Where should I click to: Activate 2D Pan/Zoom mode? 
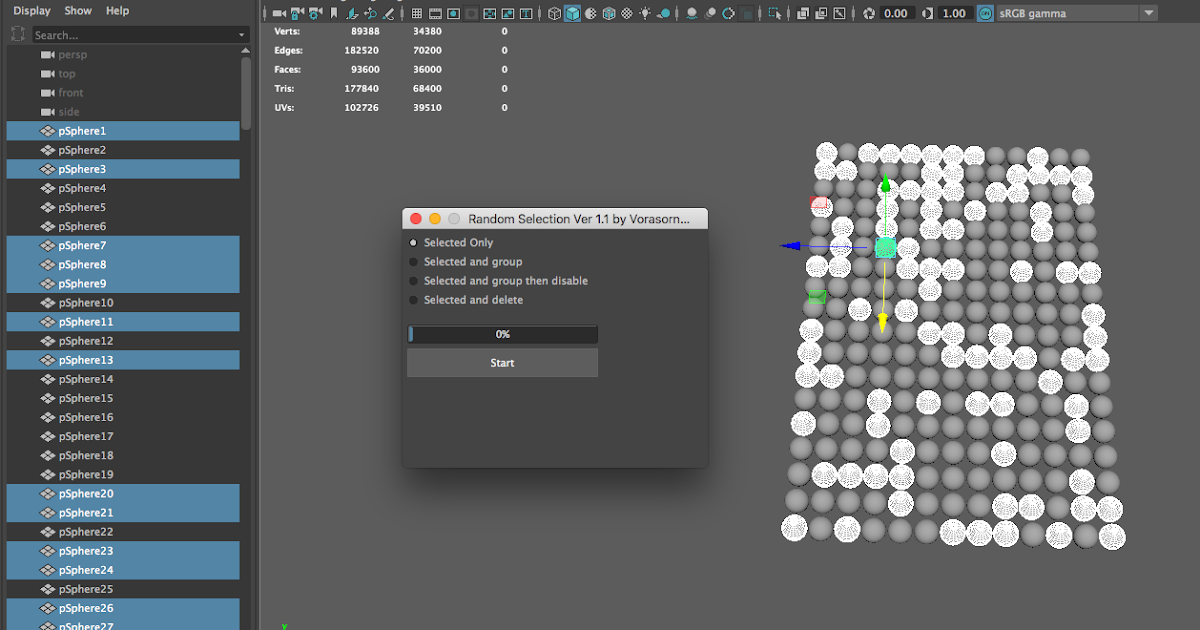point(369,13)
